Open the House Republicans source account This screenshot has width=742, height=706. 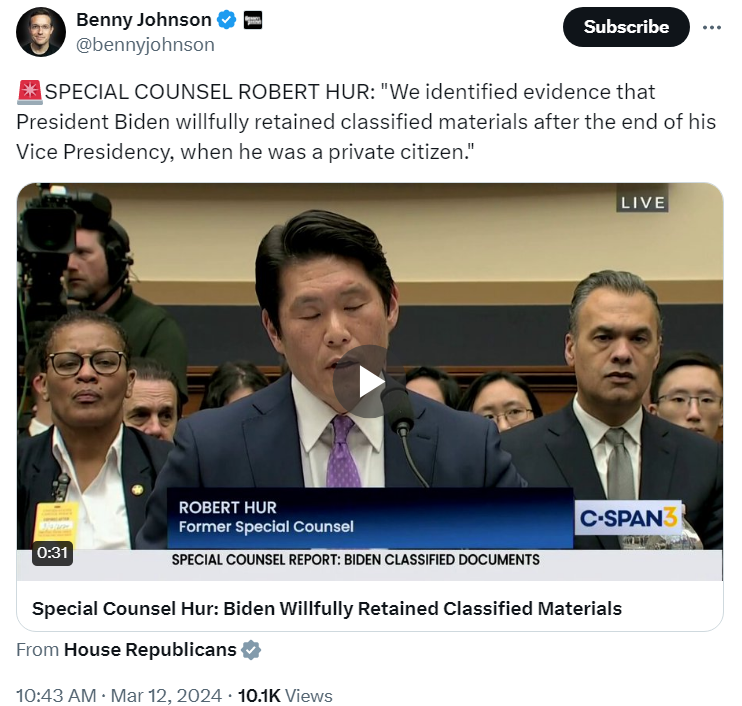coord(150,650)
